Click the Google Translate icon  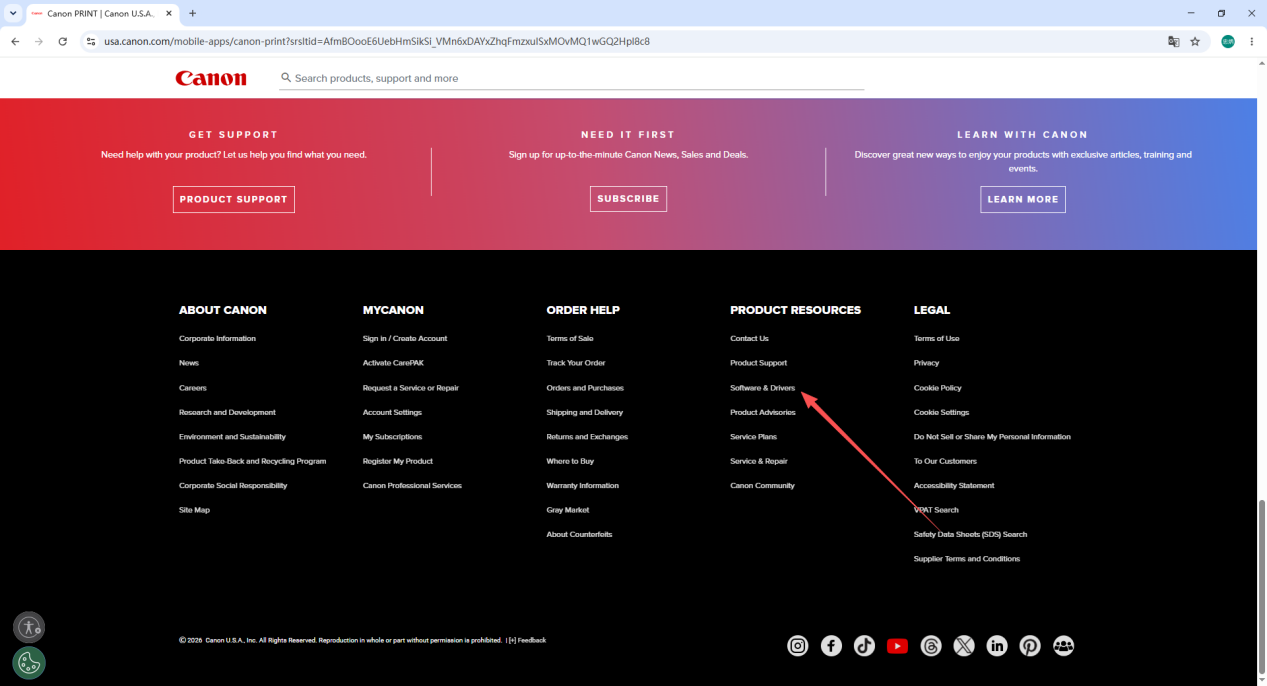point(1174,41)
